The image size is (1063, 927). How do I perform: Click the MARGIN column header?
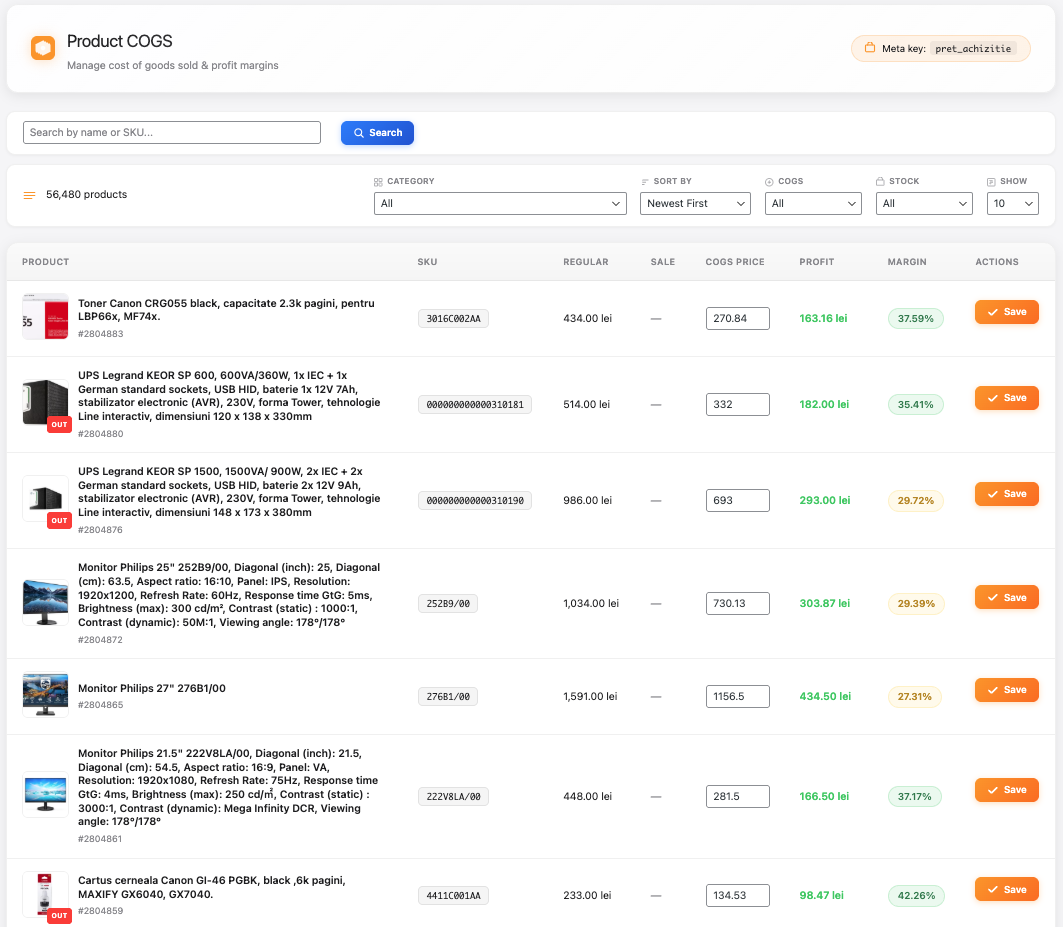point(907,262)
